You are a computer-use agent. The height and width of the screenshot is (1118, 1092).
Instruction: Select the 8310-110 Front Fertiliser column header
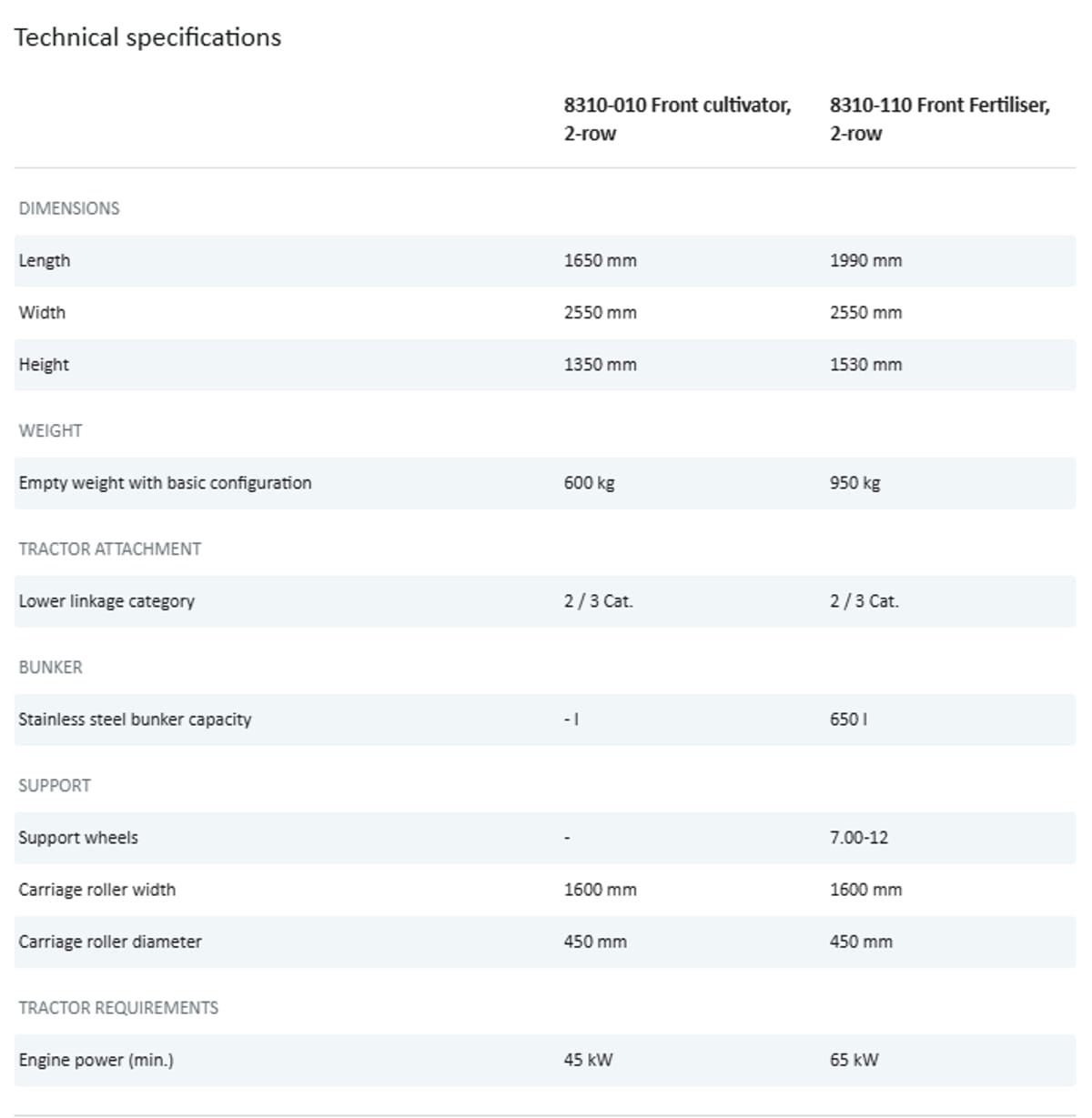tap(939, 119)
